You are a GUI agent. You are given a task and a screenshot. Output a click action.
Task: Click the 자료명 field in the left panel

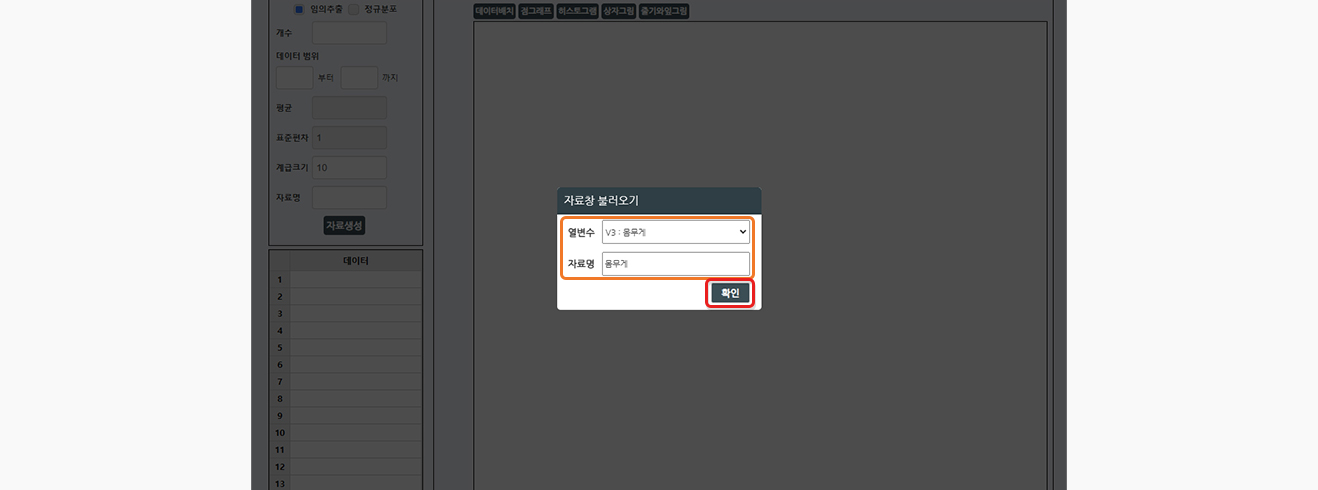tap(349, 198)
